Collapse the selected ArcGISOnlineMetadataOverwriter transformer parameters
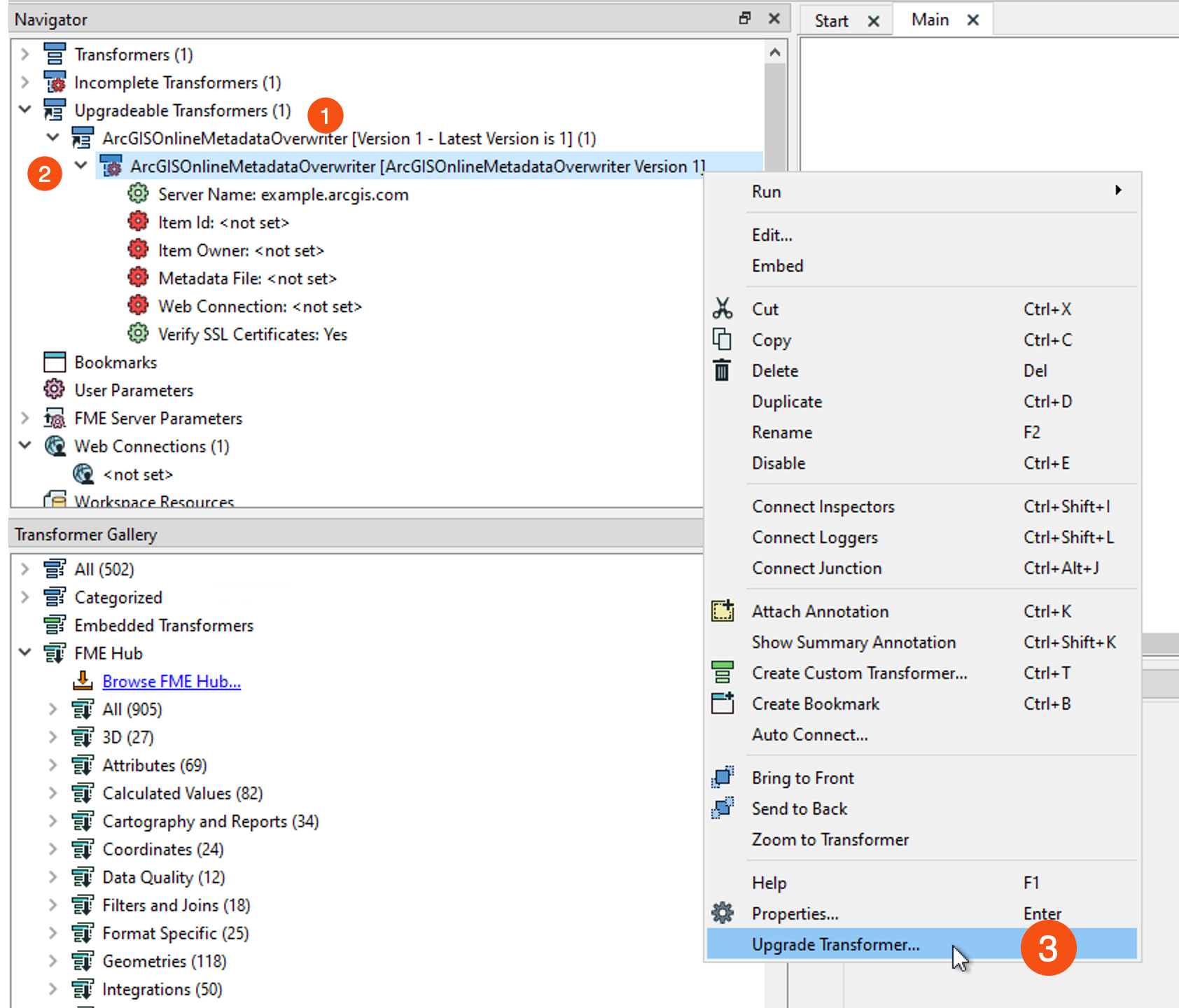The height and width of the screenshot is (1008, 1179). [x=81, y=165]
